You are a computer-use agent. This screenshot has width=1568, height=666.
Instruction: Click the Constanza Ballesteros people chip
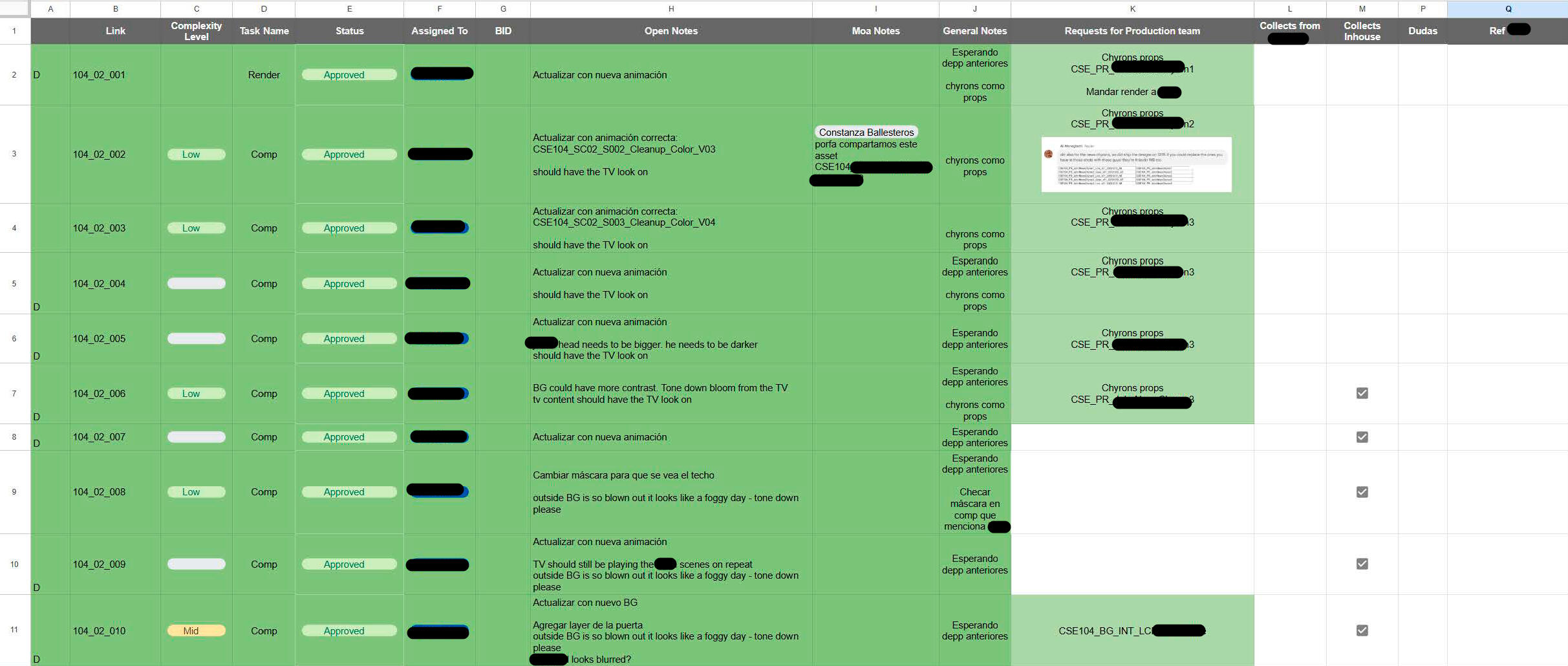[866, 132]
